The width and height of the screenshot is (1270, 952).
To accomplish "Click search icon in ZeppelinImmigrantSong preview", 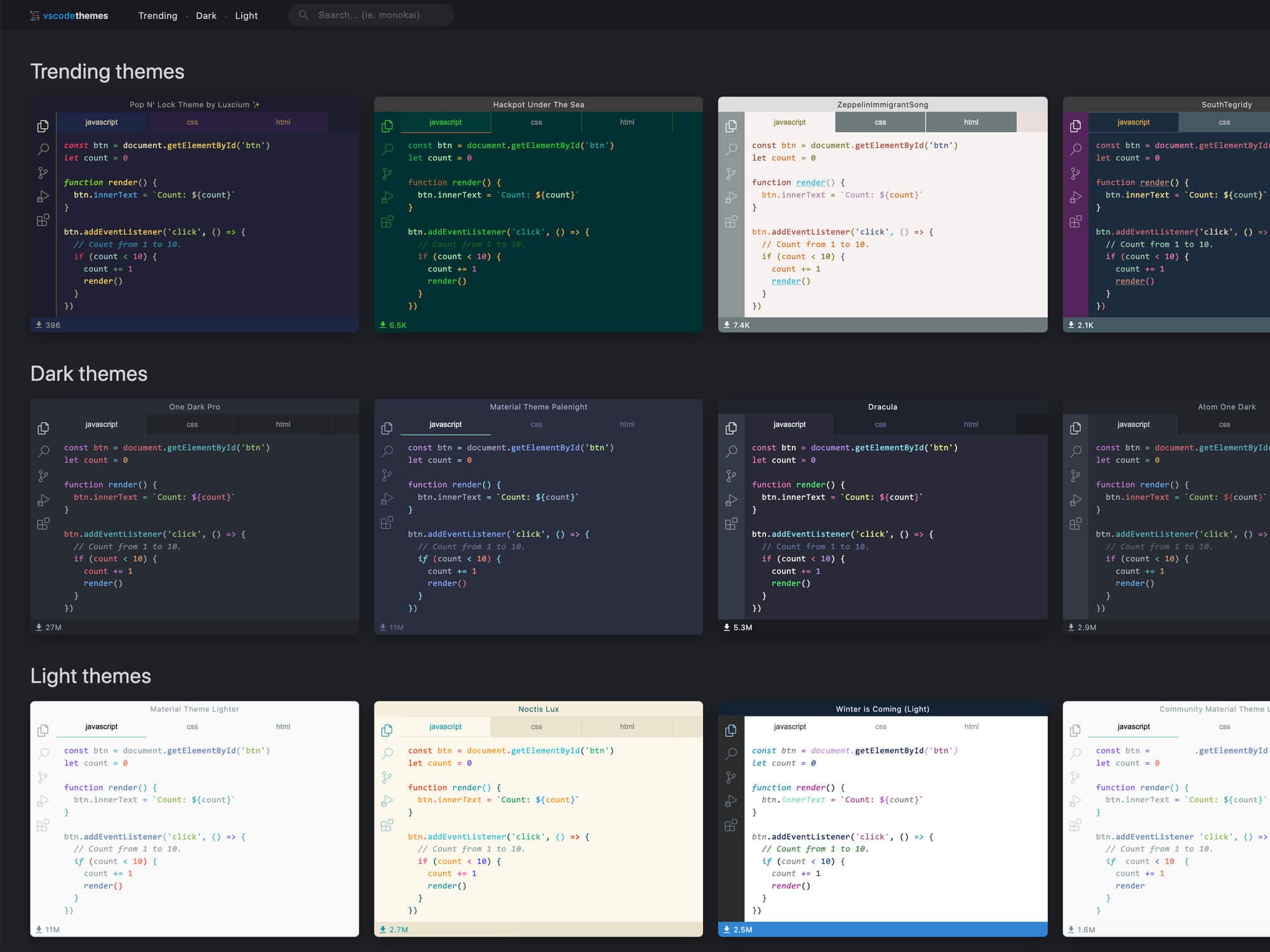I will pyautogui.click(x=731, y=149).
